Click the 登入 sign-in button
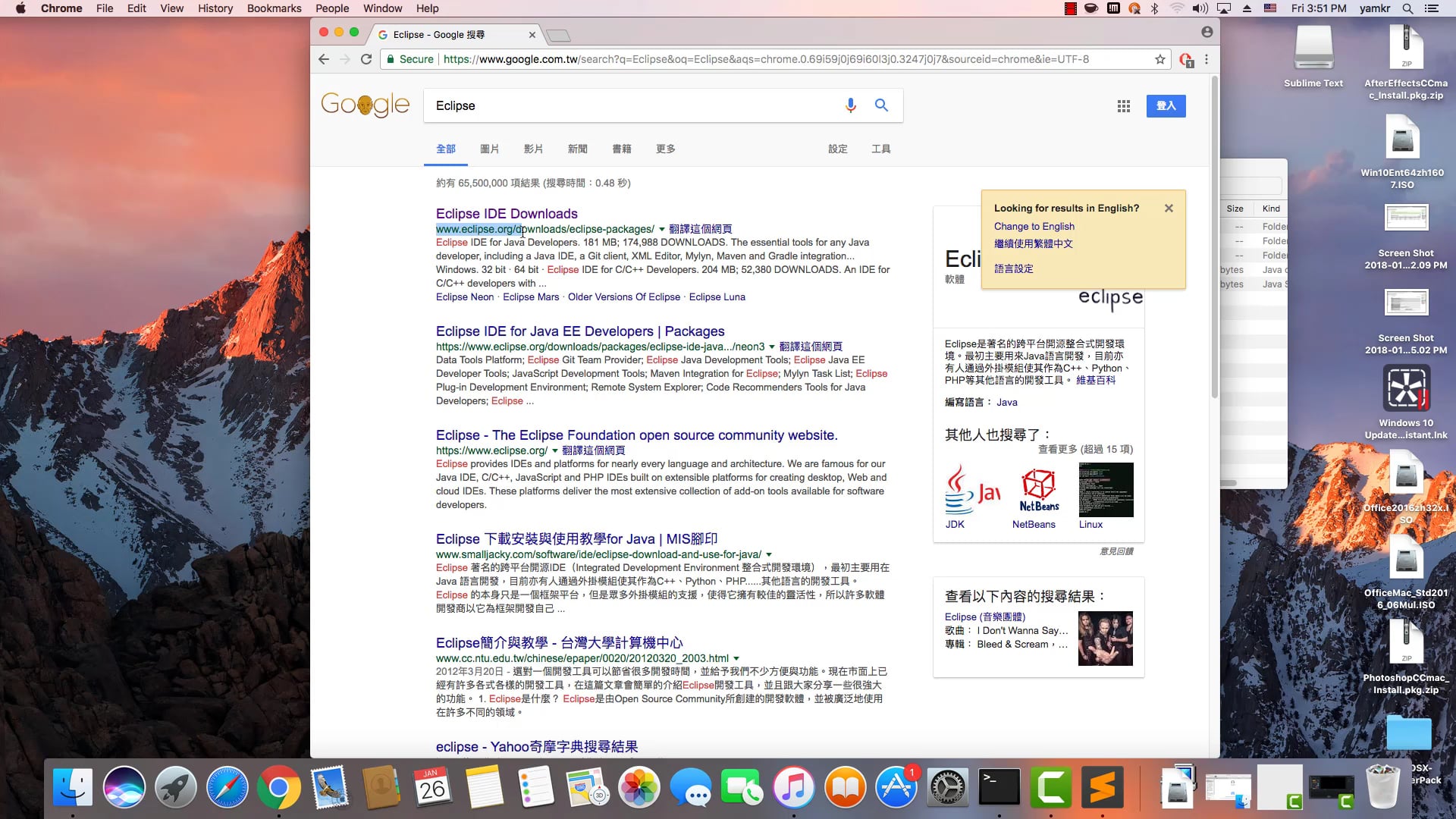1456x819 pixels. click(x=1166, y=105)
